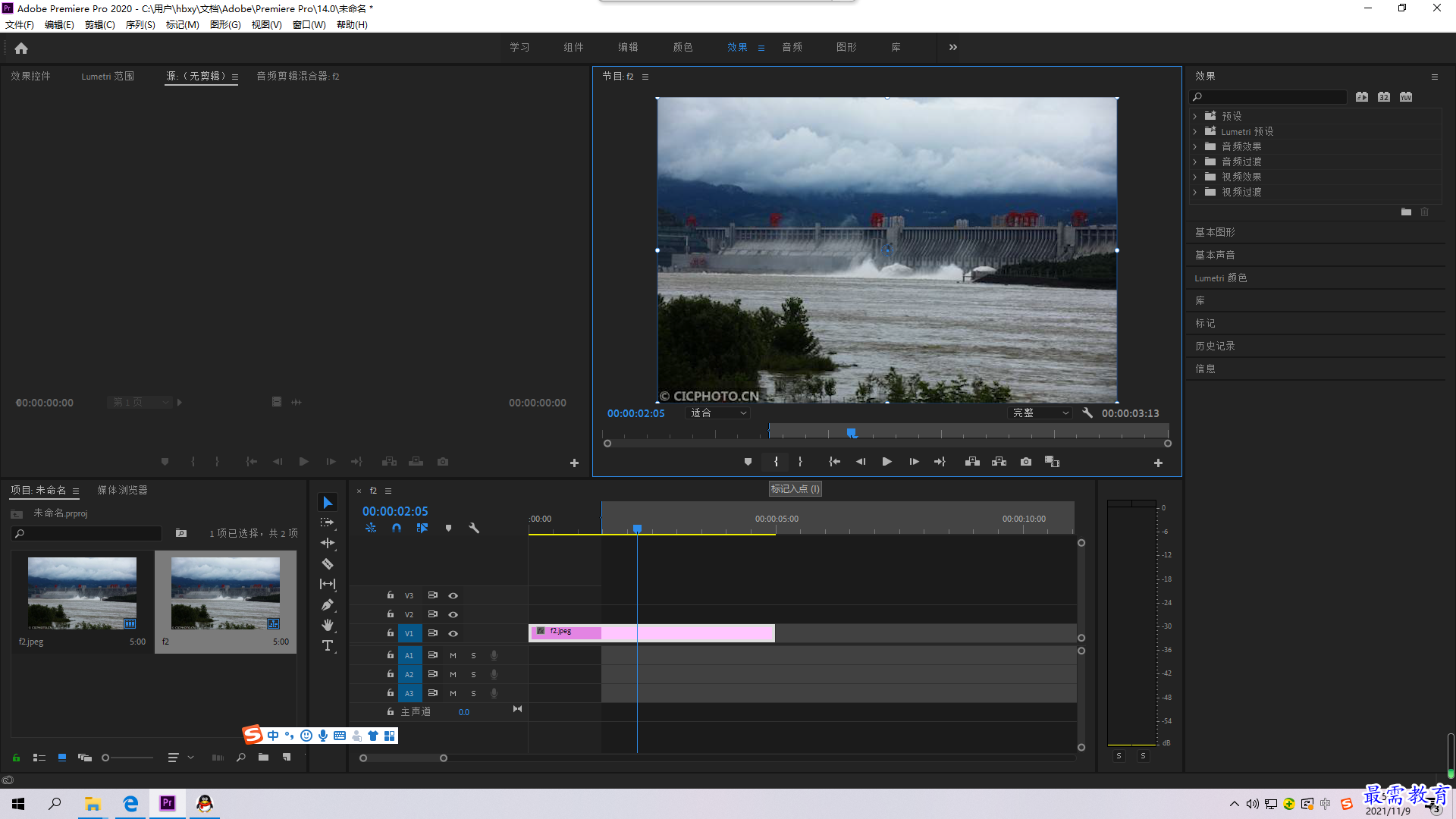This screenshot has height=819, width=1456.
Task: Expand the 视频效果 folder
Action: [x=1195, y=177]
